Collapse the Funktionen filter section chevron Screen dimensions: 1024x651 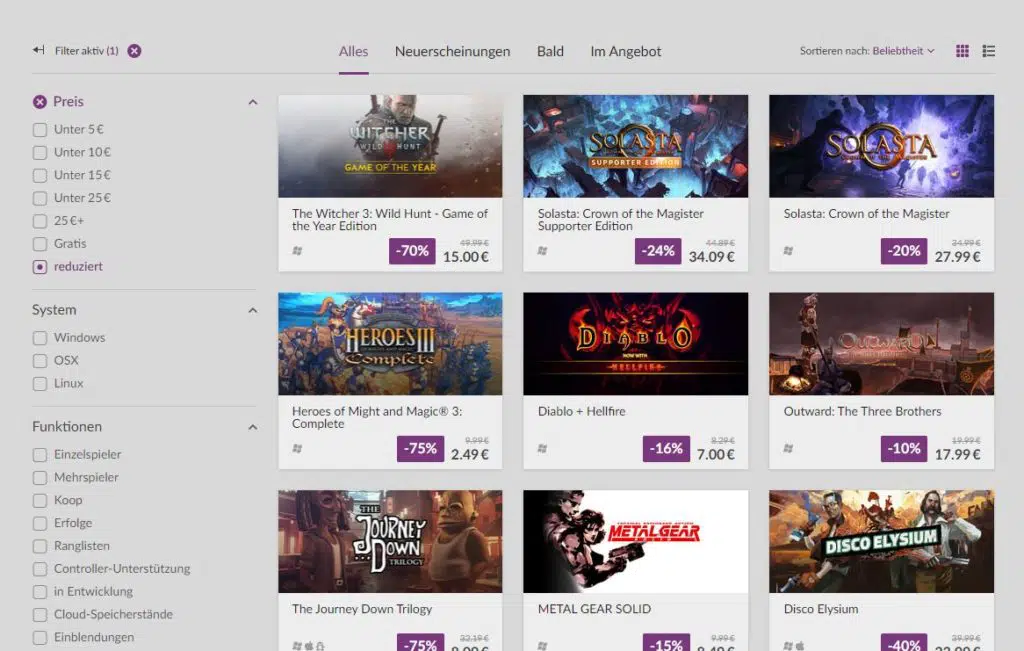[x=253, y=428]
